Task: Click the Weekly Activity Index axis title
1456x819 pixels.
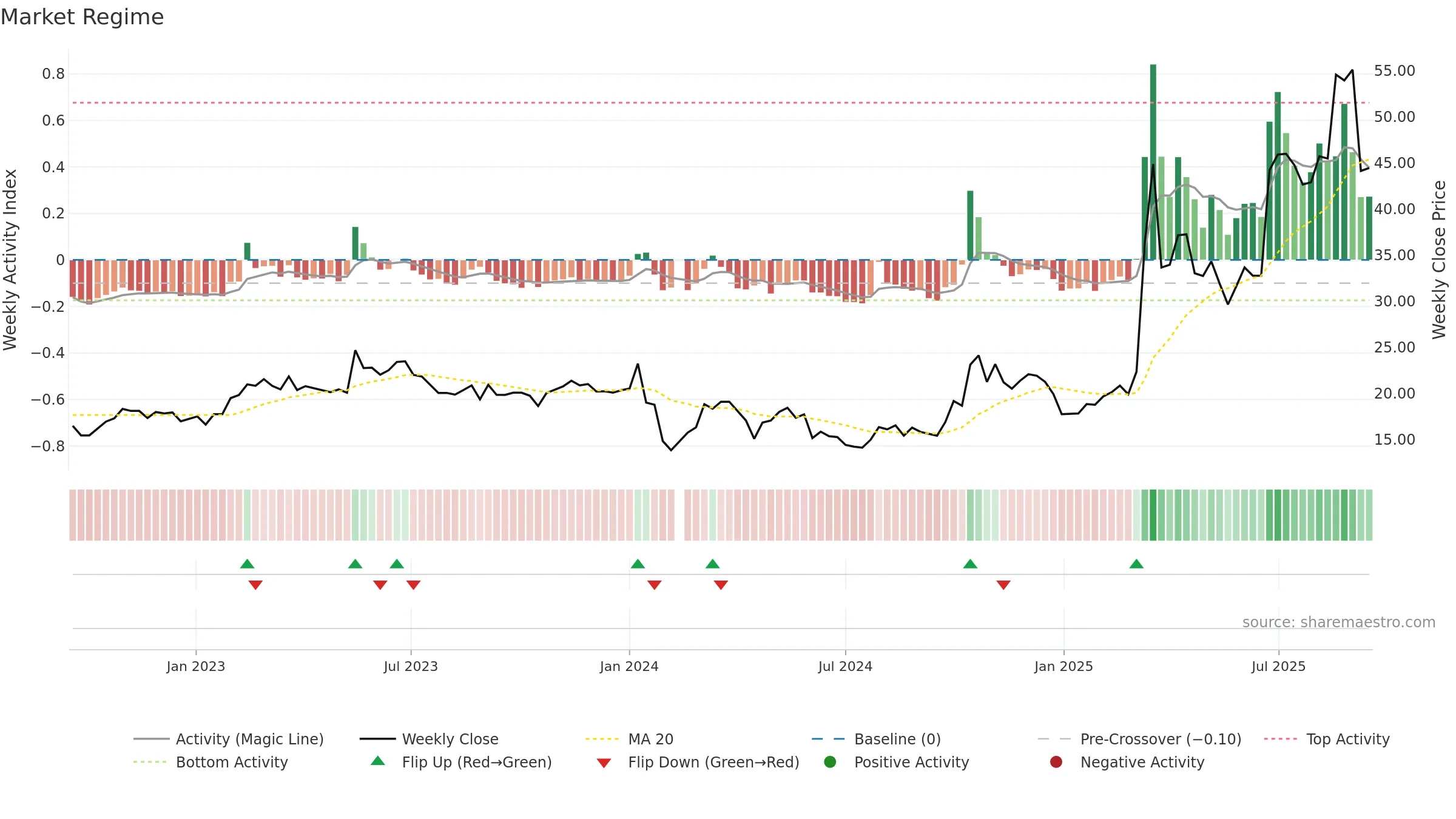Action: tap(10, 260)
